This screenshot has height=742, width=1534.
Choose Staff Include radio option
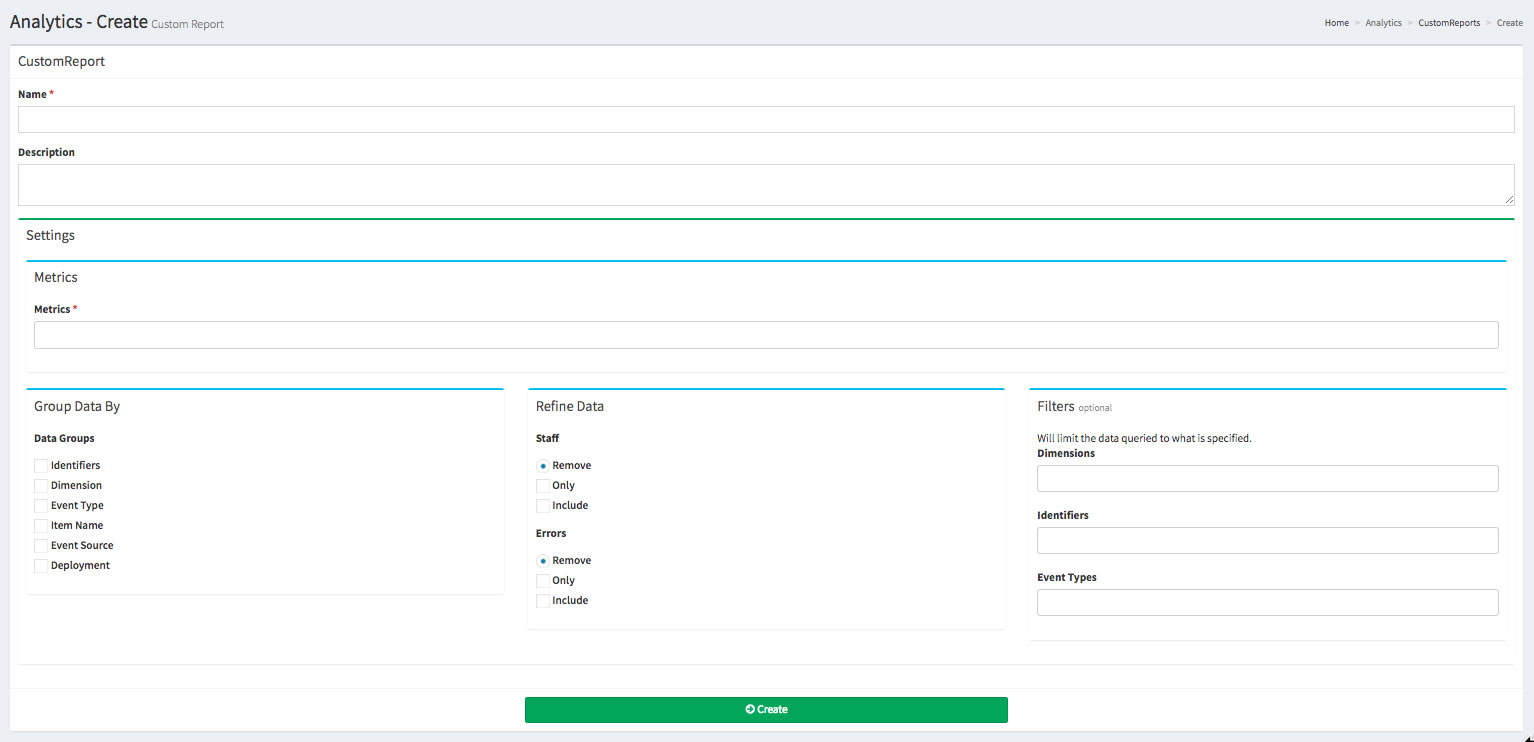pyautogui.click(x=543, y=506)
